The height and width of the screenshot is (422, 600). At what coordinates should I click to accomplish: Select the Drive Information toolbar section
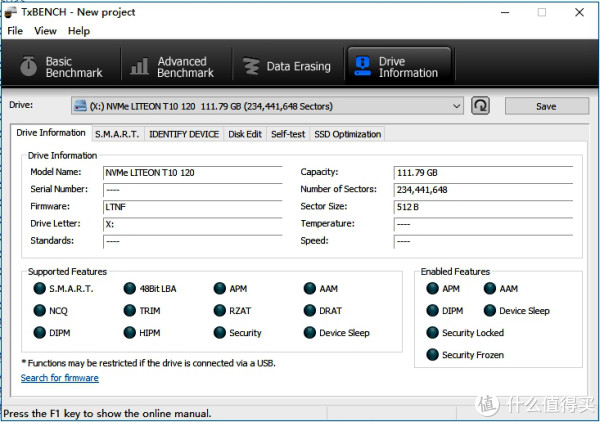click(399, 66)
